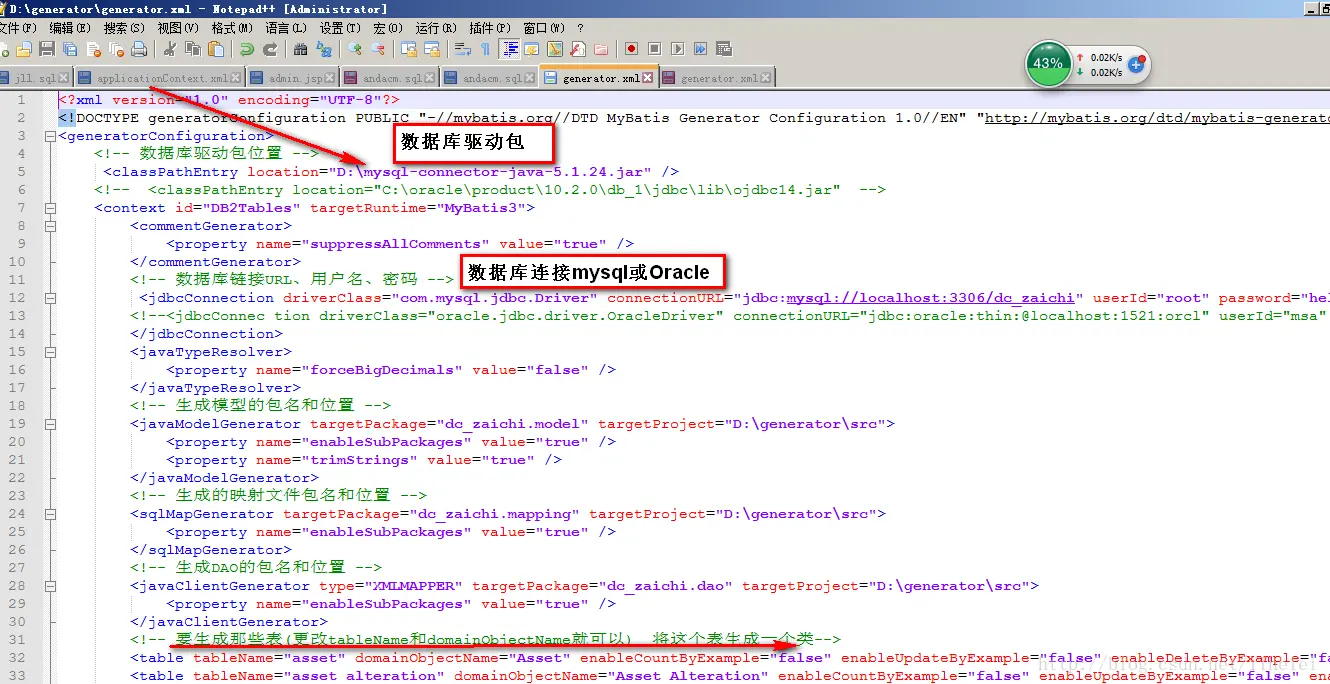1330x684 pixels.
Task: Open the 窗口(W) menu
Action: pos(544,28)
